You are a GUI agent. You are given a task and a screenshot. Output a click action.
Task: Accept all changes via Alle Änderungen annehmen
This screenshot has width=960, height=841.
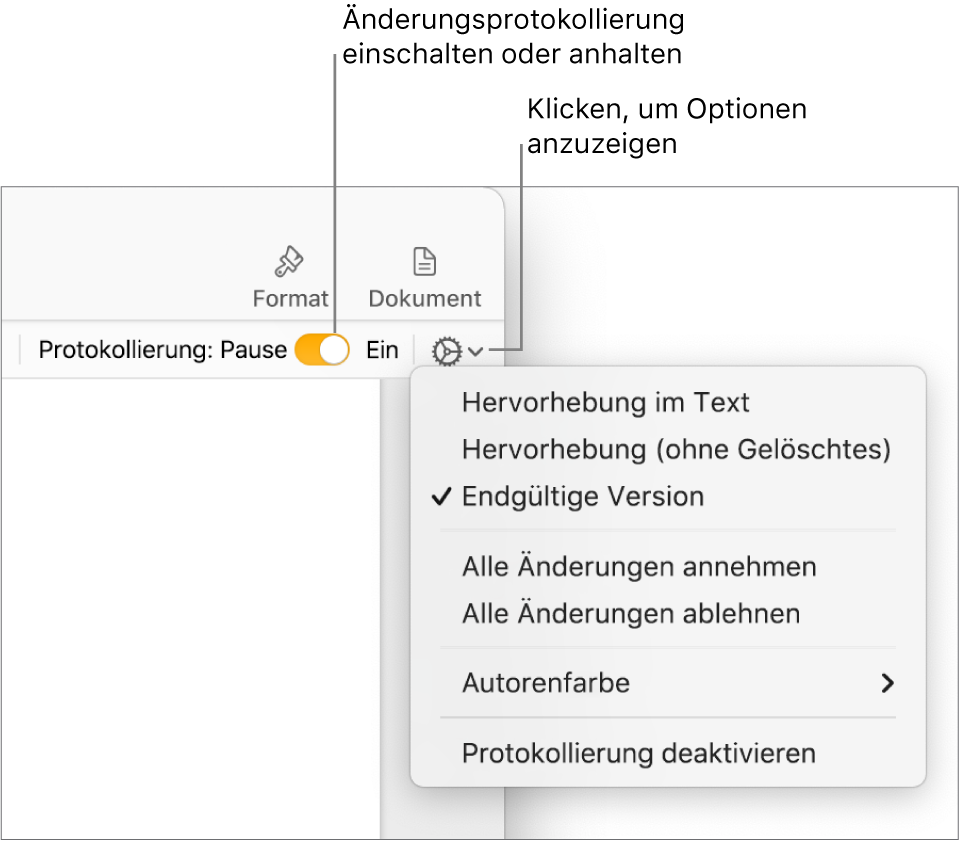coord(639,567)
